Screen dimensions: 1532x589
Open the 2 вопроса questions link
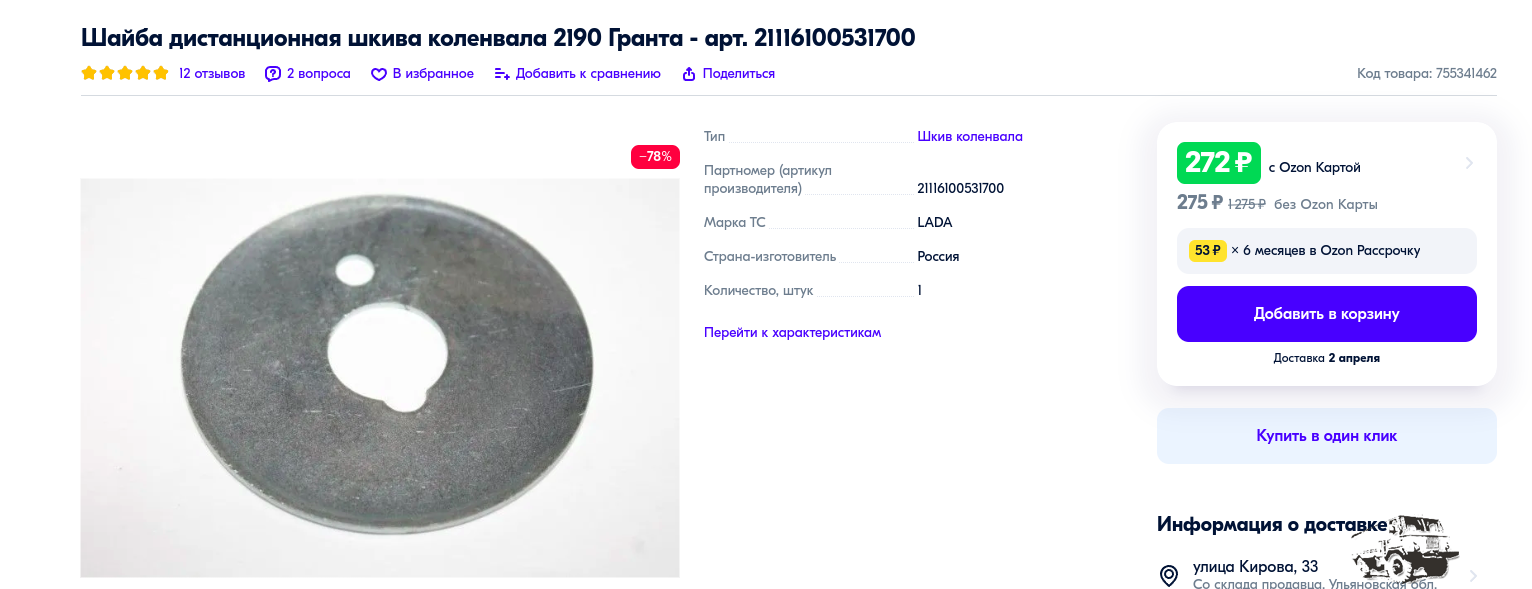[x=319, y=74]
